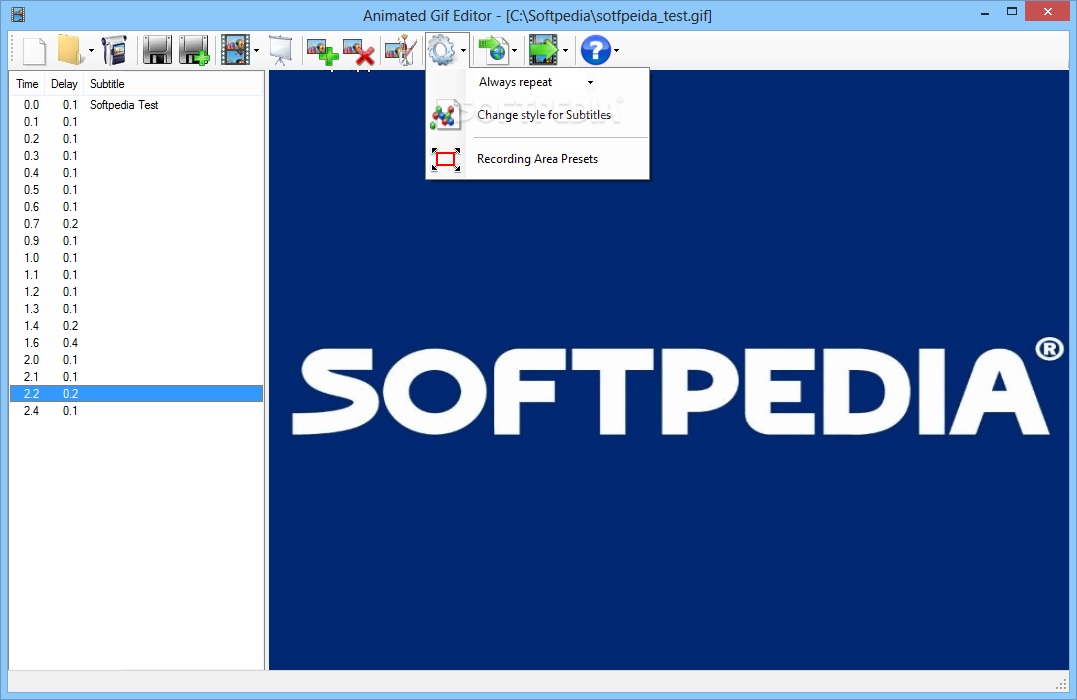Select the frame at time 1.3
Image resolution: width=1077 pixels, height=700 pixels.
pos(137,309)
